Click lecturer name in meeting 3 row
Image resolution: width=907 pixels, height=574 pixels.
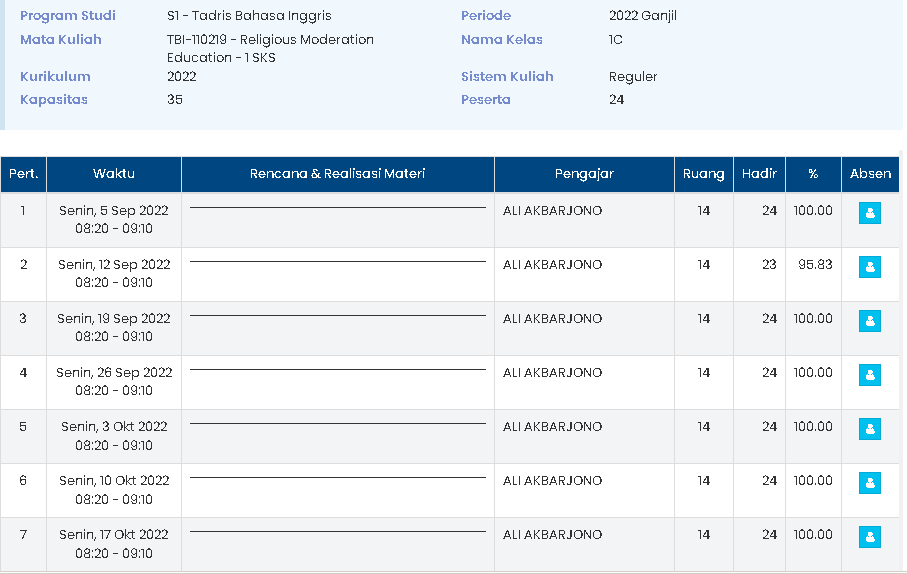click(x=552, y=319)
